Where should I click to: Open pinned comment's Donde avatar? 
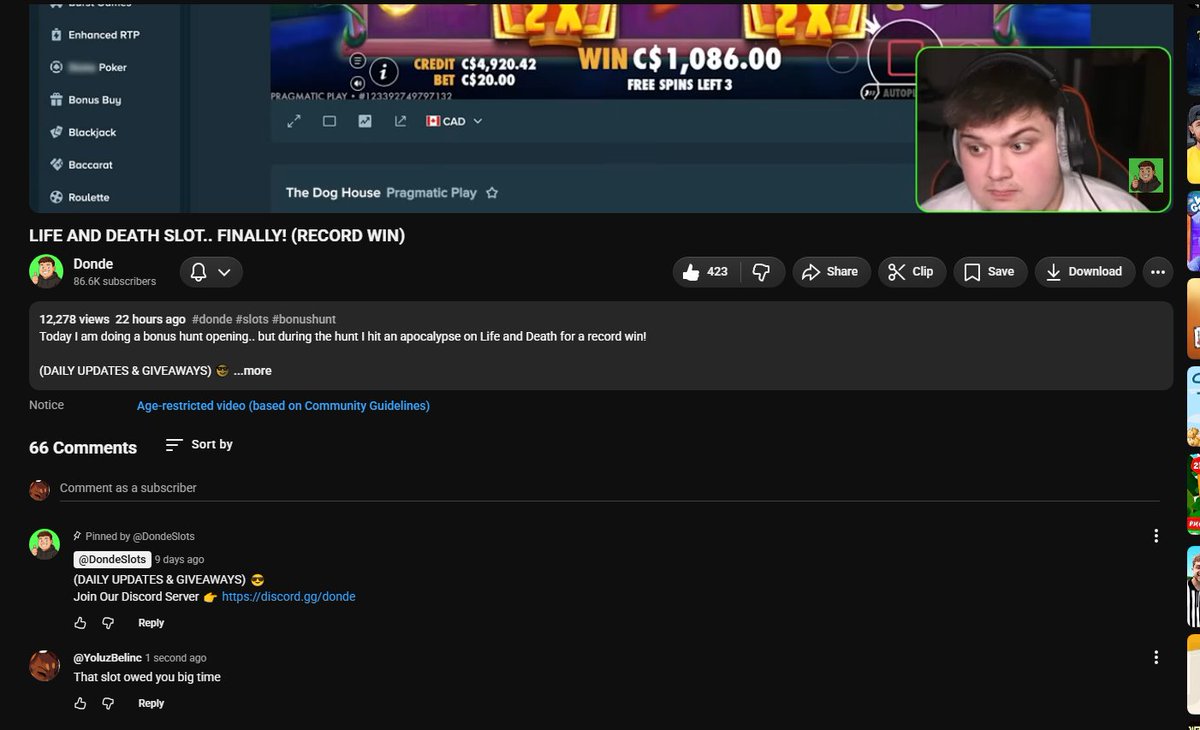pyautogui.click(x=45, y=544)
